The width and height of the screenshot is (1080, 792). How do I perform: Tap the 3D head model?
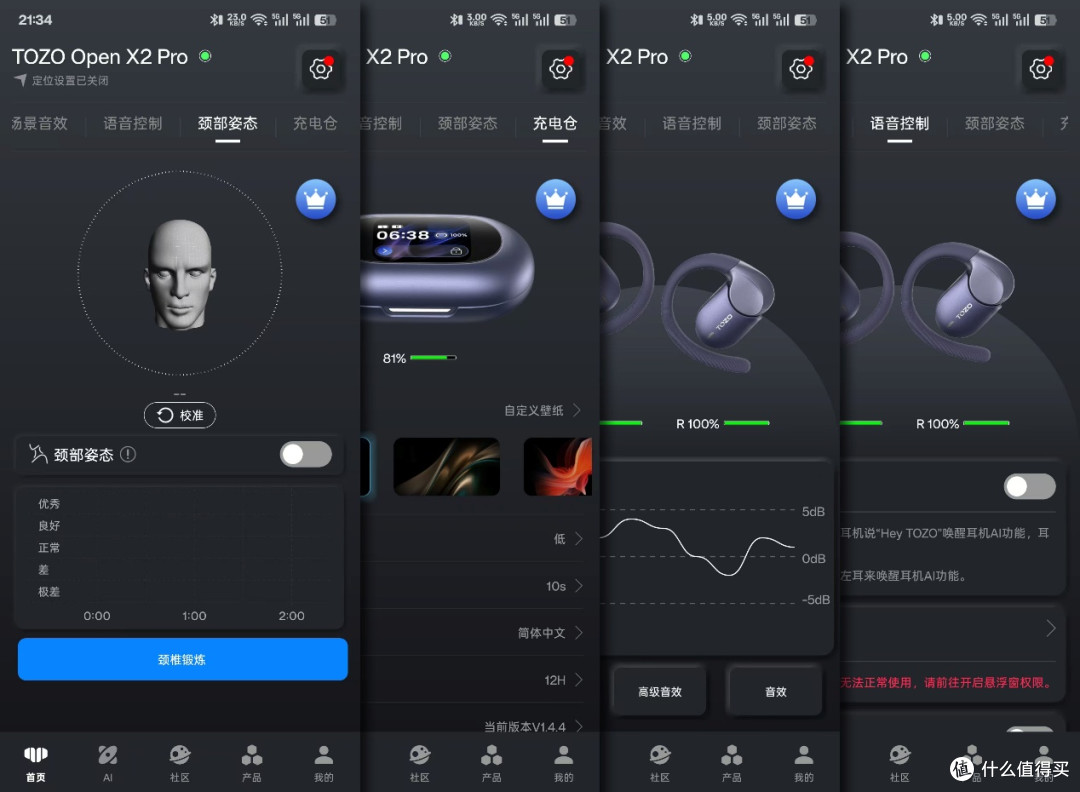coord(180,274)
